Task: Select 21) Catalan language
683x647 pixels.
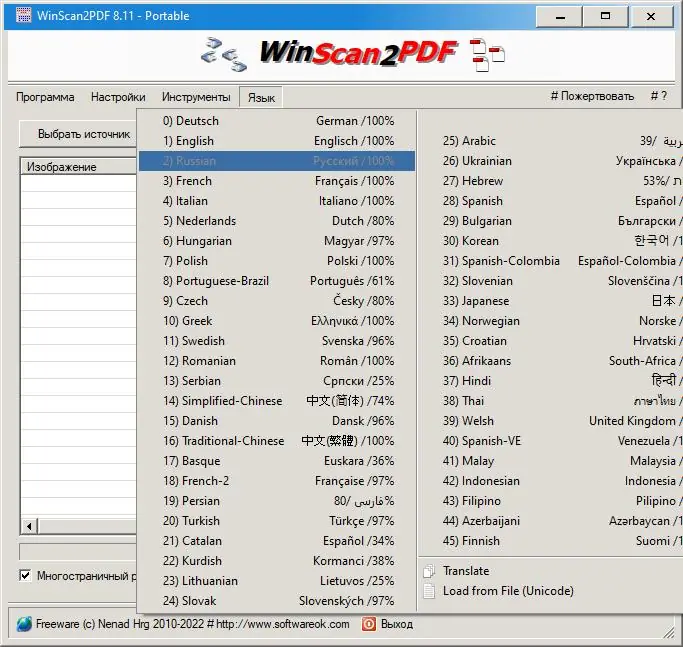Action: click(x=277, y=541)
